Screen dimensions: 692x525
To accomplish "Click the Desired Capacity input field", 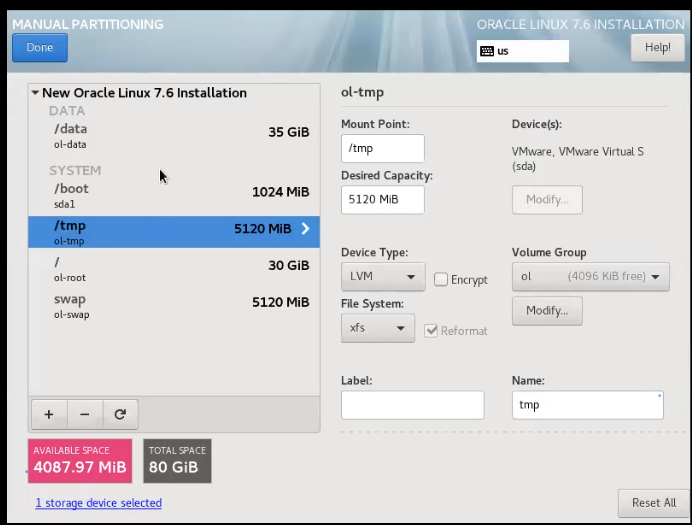I will pos(383,199).
